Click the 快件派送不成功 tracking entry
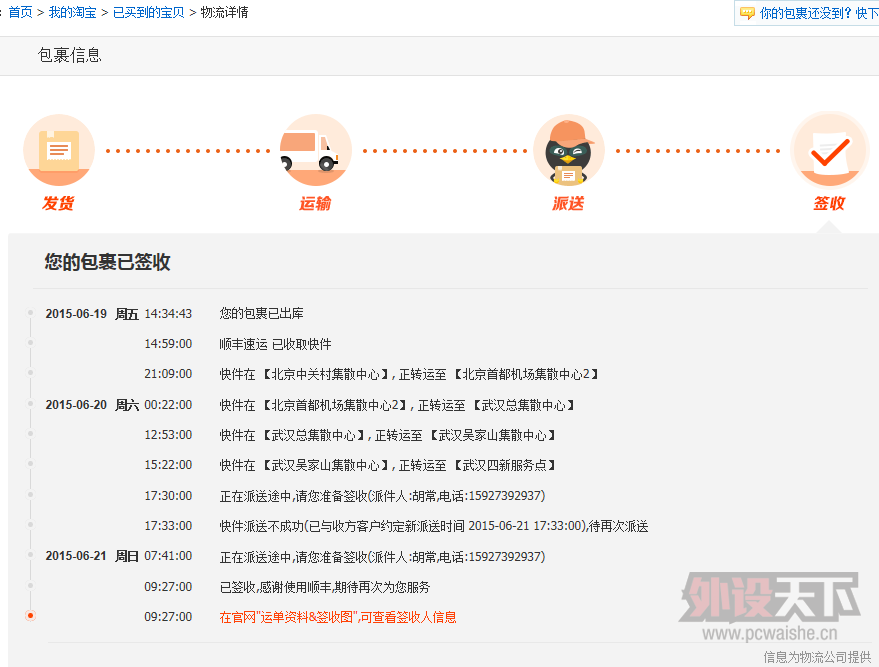 (434, 526)
